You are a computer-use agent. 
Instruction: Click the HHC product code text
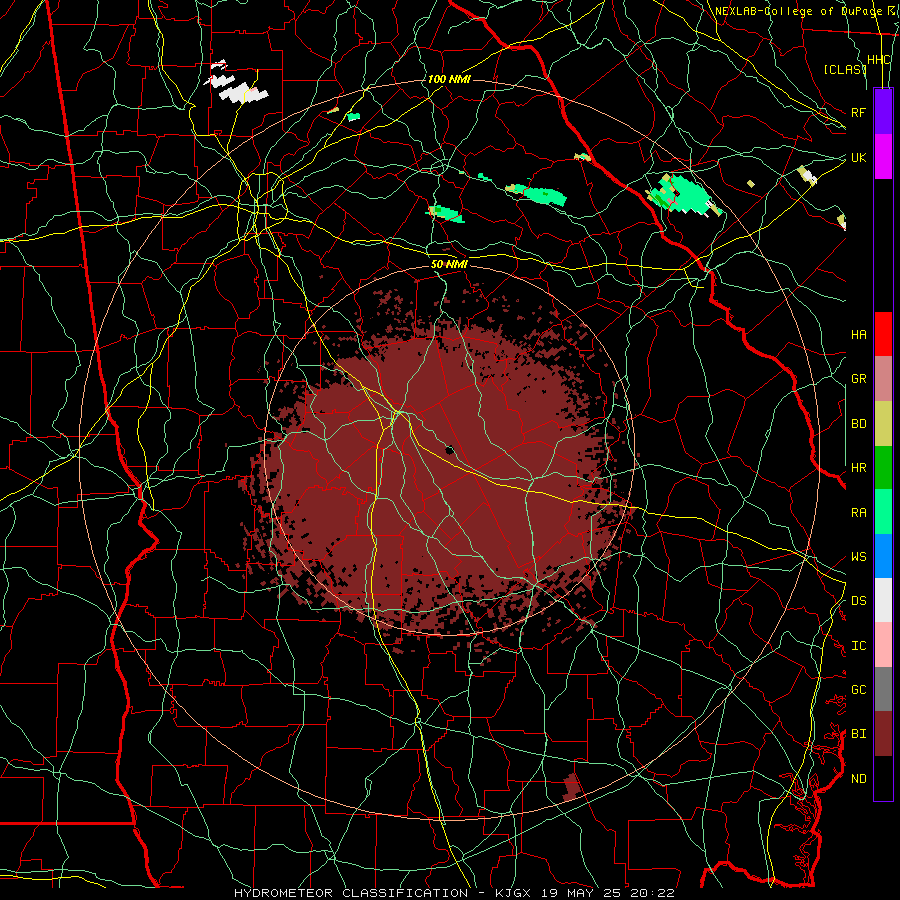click(x=879, y=60)
